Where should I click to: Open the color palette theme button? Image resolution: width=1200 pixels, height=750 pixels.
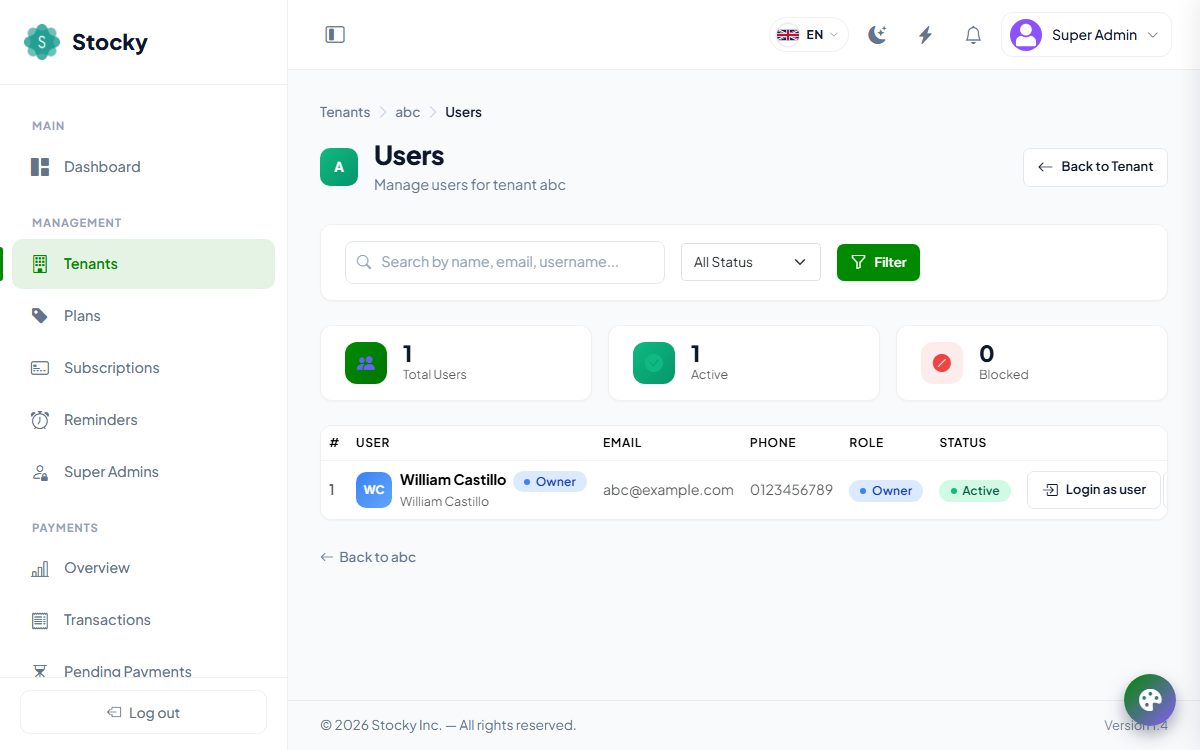coord(1150,700)
